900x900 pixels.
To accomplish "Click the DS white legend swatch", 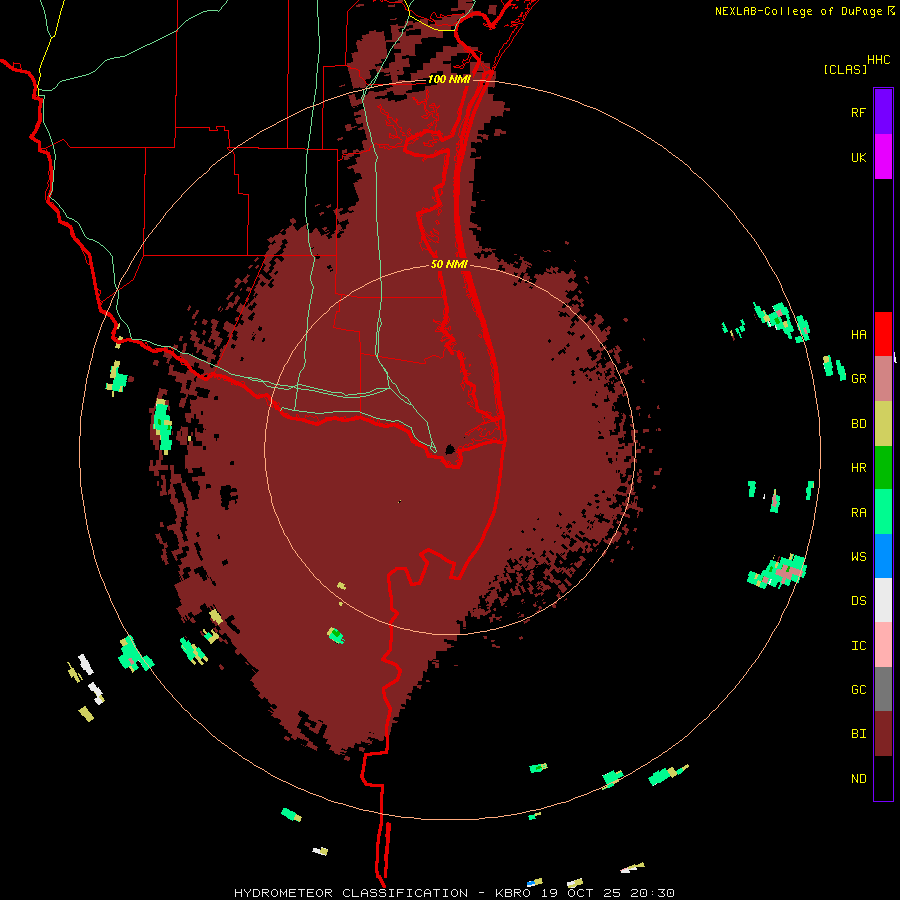I will point(883,600).
